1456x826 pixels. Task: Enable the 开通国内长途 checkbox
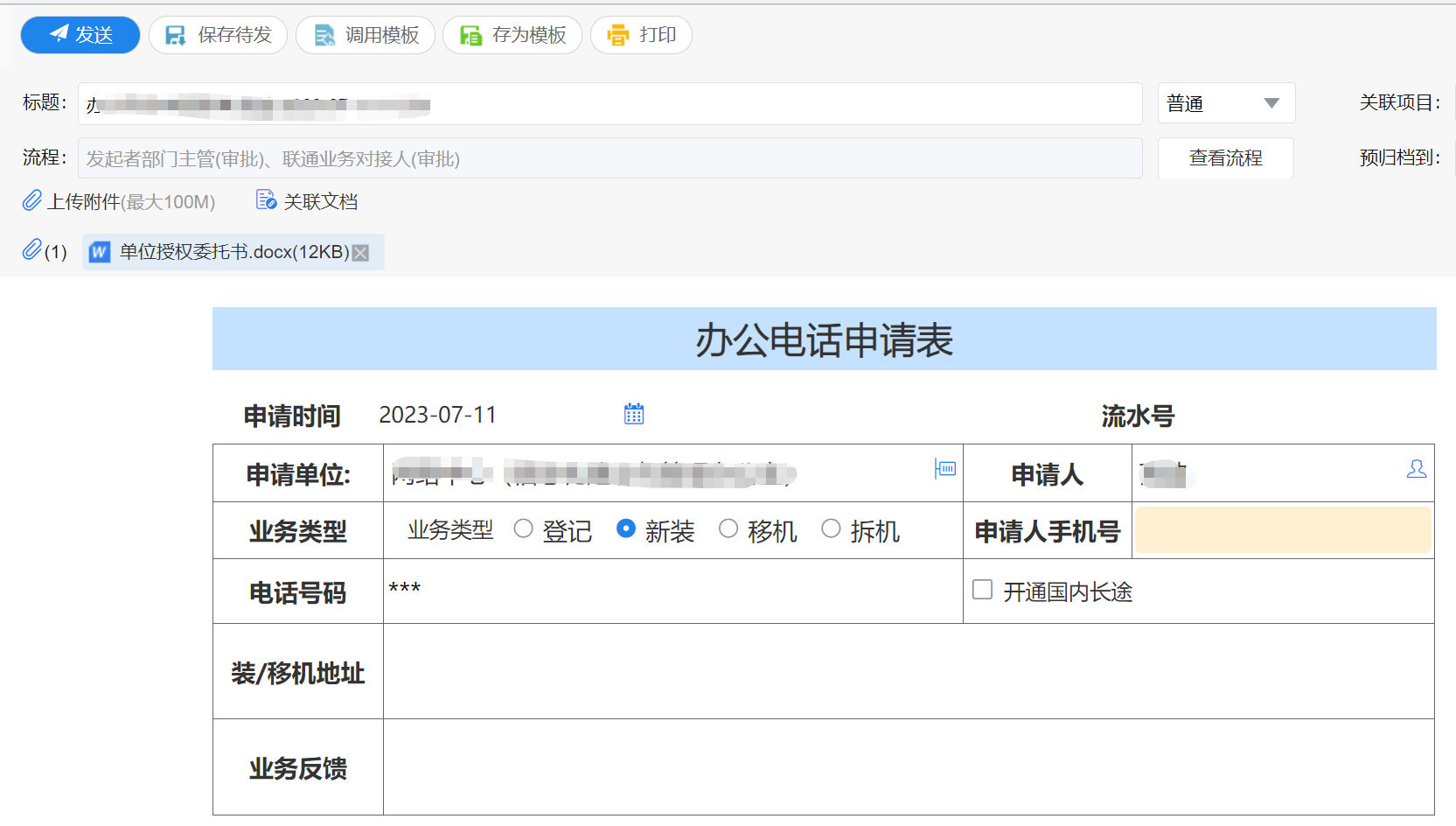981,590
